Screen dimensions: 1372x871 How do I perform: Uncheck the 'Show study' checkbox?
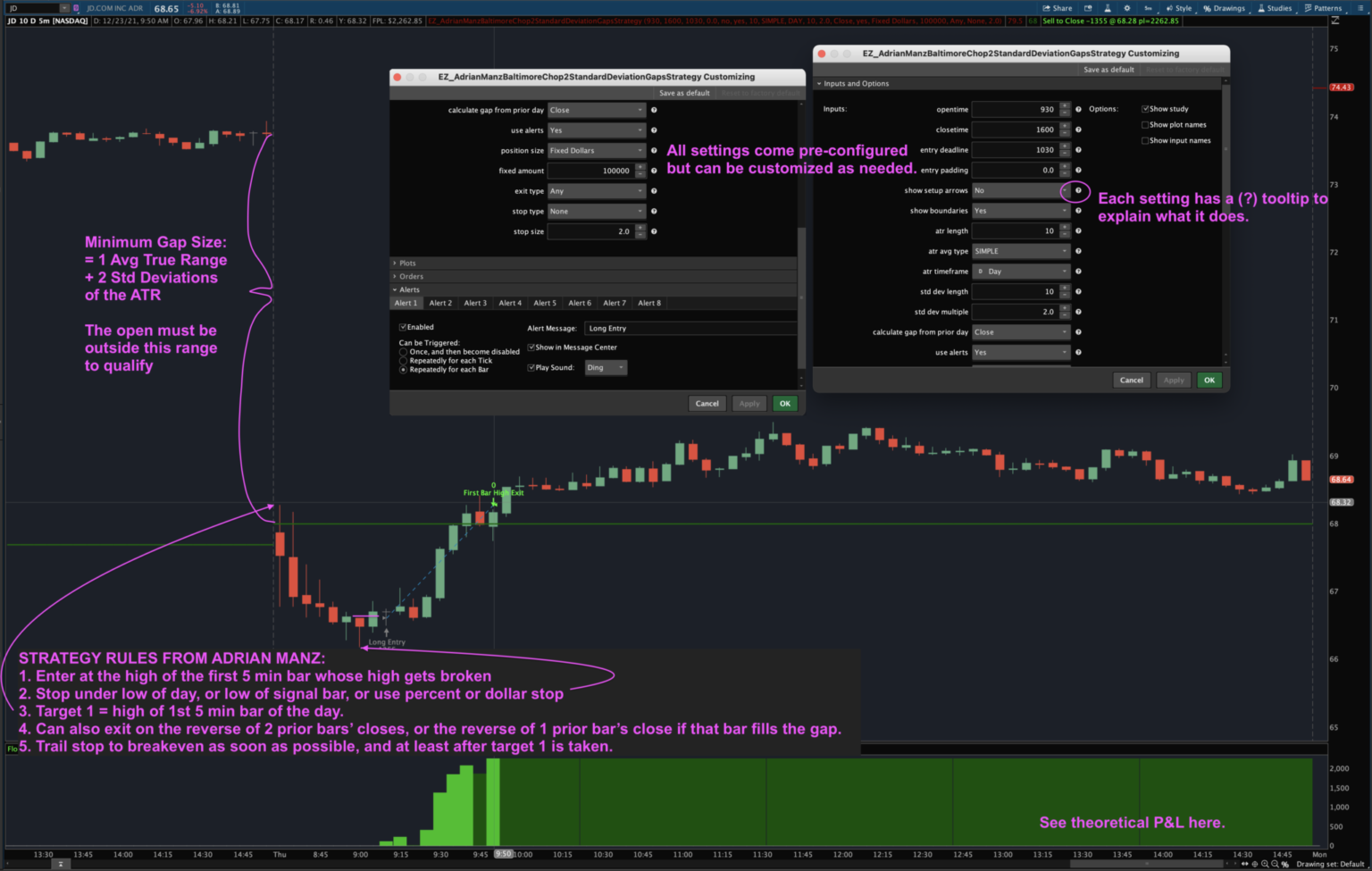coord(1145,108)
